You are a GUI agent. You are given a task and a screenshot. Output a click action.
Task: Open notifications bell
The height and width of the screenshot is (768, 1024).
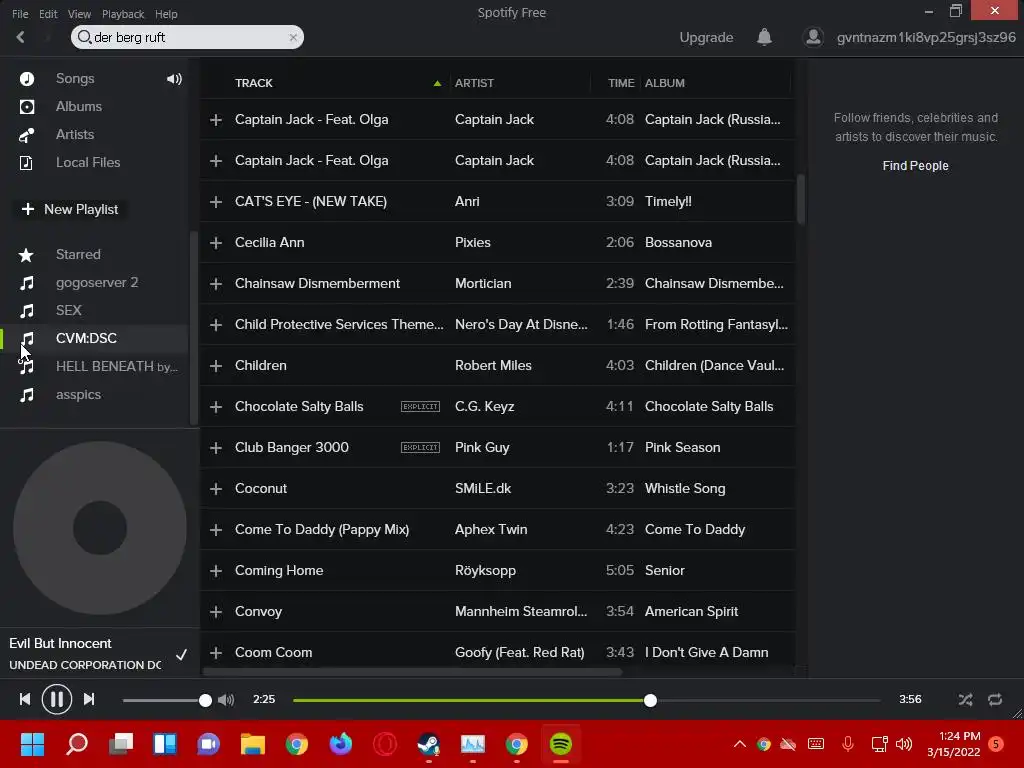(764, 37)
